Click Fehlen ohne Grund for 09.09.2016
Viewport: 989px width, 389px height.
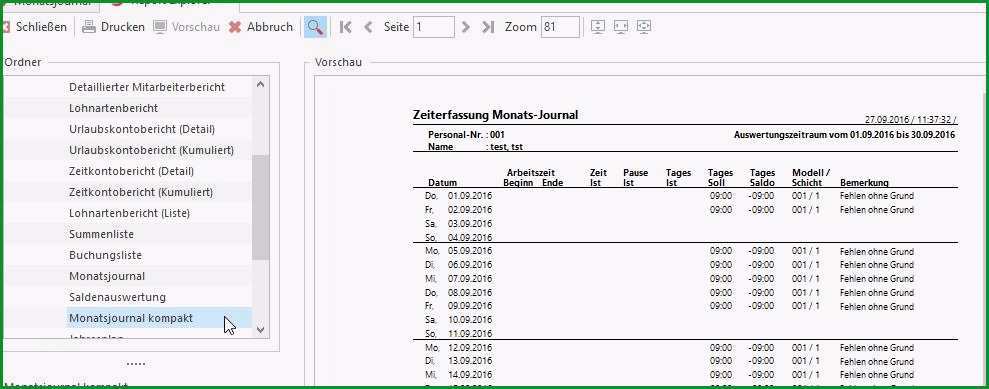click(x=877, y=306)
